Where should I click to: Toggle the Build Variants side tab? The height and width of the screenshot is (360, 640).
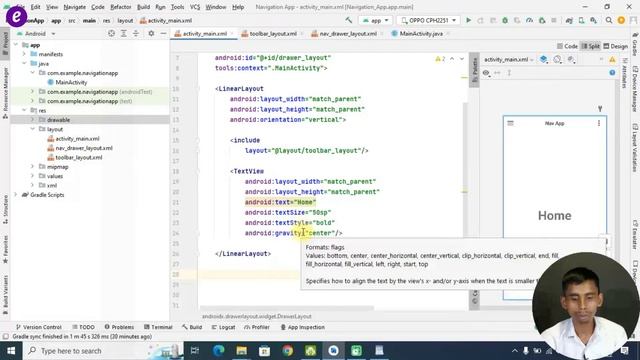click(5, 295)
